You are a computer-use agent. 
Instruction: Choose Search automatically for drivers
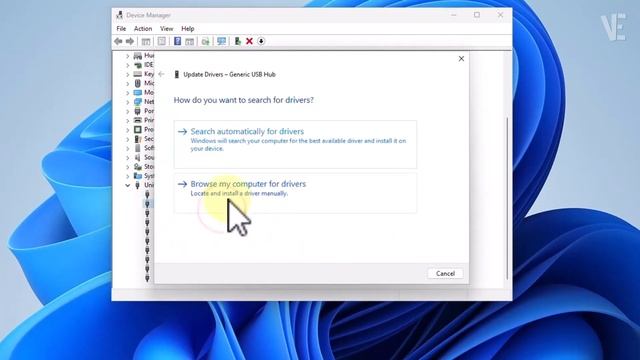[x=295, y=144]
